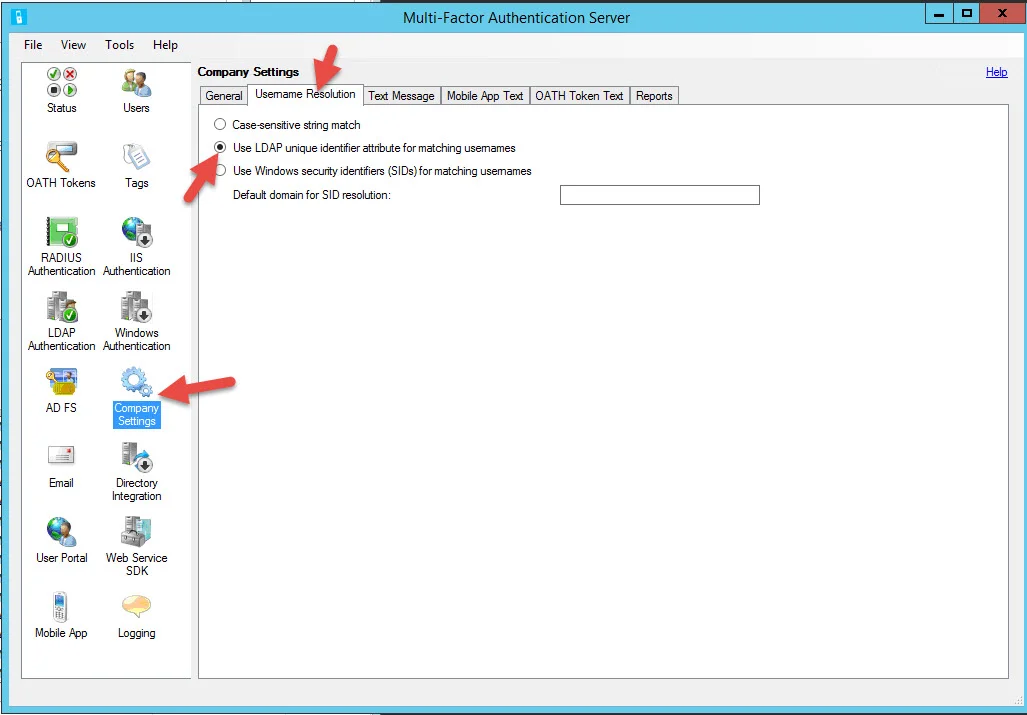Open the AD FS icon
This screenshot has height=715, width=1027.
tap(62, 382)
